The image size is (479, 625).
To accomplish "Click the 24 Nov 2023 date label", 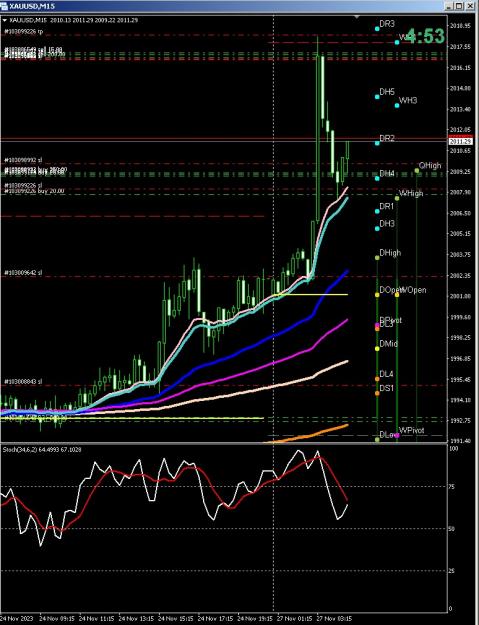I will point(17,619).
